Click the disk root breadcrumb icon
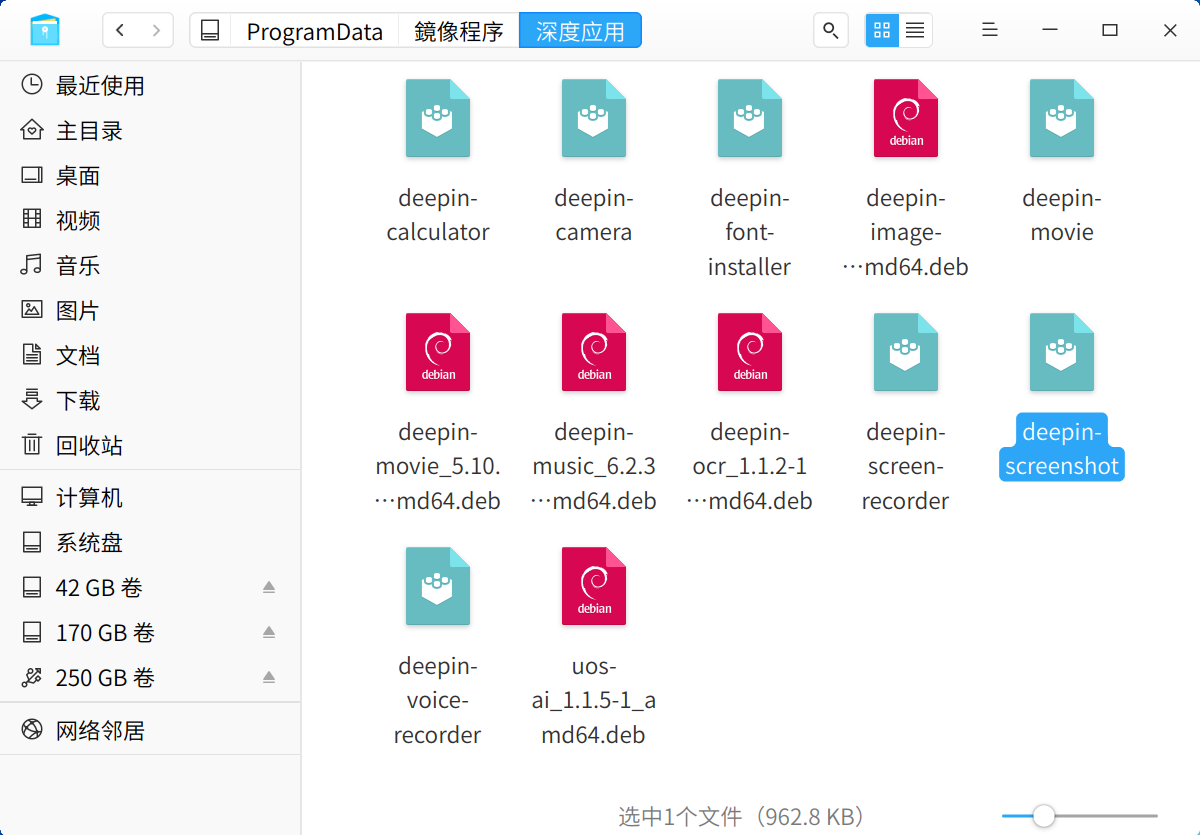Image resolution: width=1200 pixels, height=835 pixels. click(x=210, y=30)
